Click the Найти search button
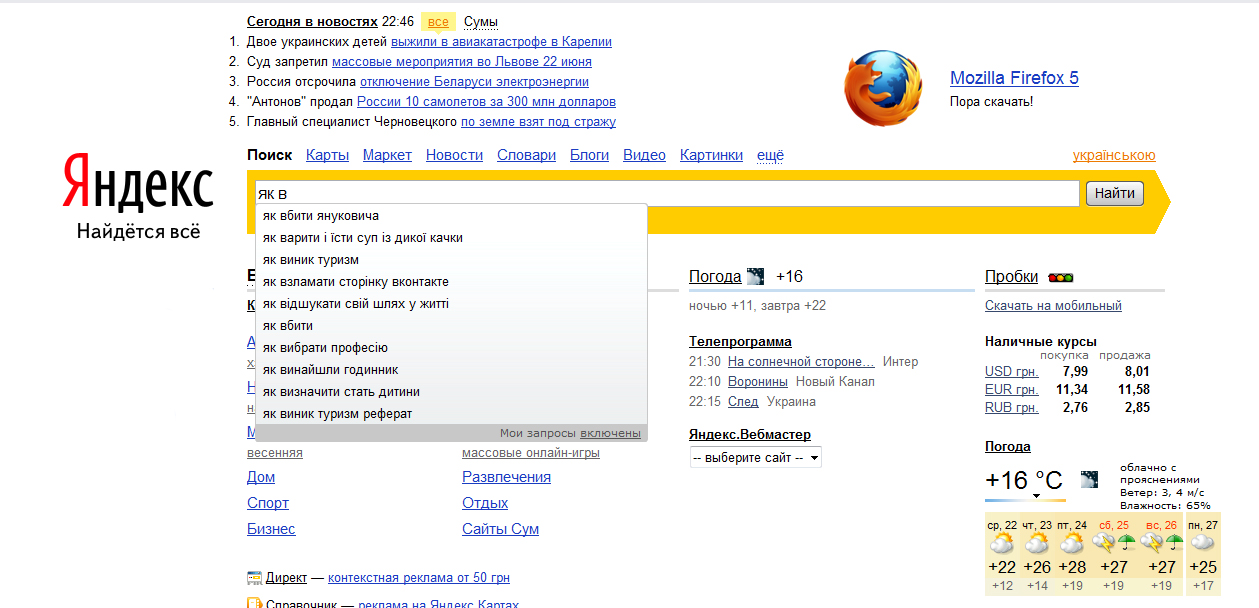The height and width of the screenshot is (608, 1259). click(x=1114, y=193)
